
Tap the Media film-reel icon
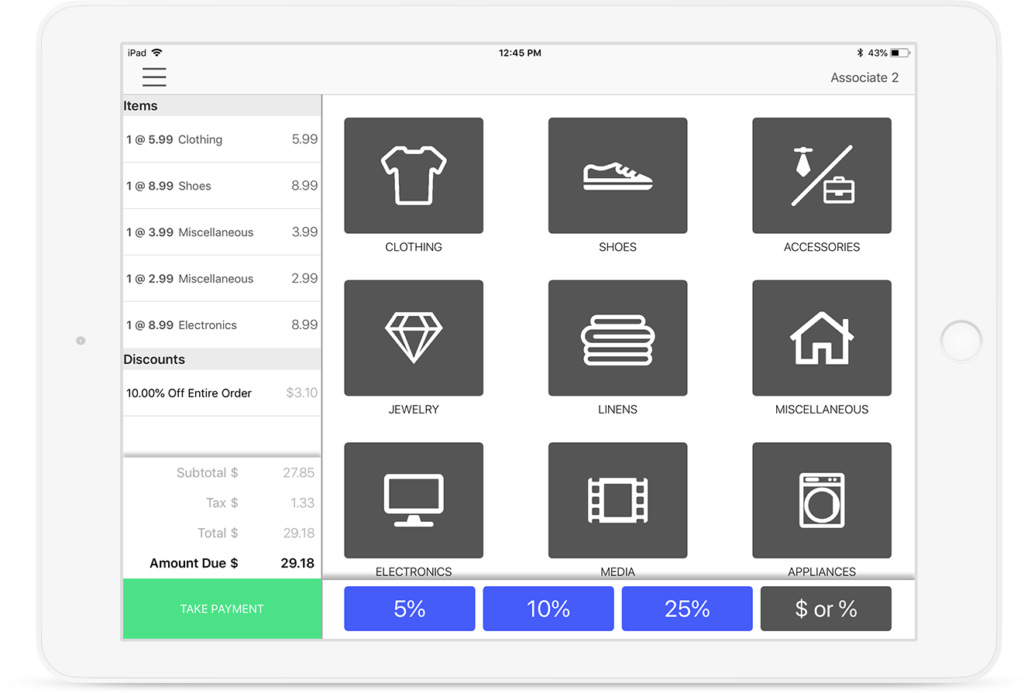tap(617, 499)
